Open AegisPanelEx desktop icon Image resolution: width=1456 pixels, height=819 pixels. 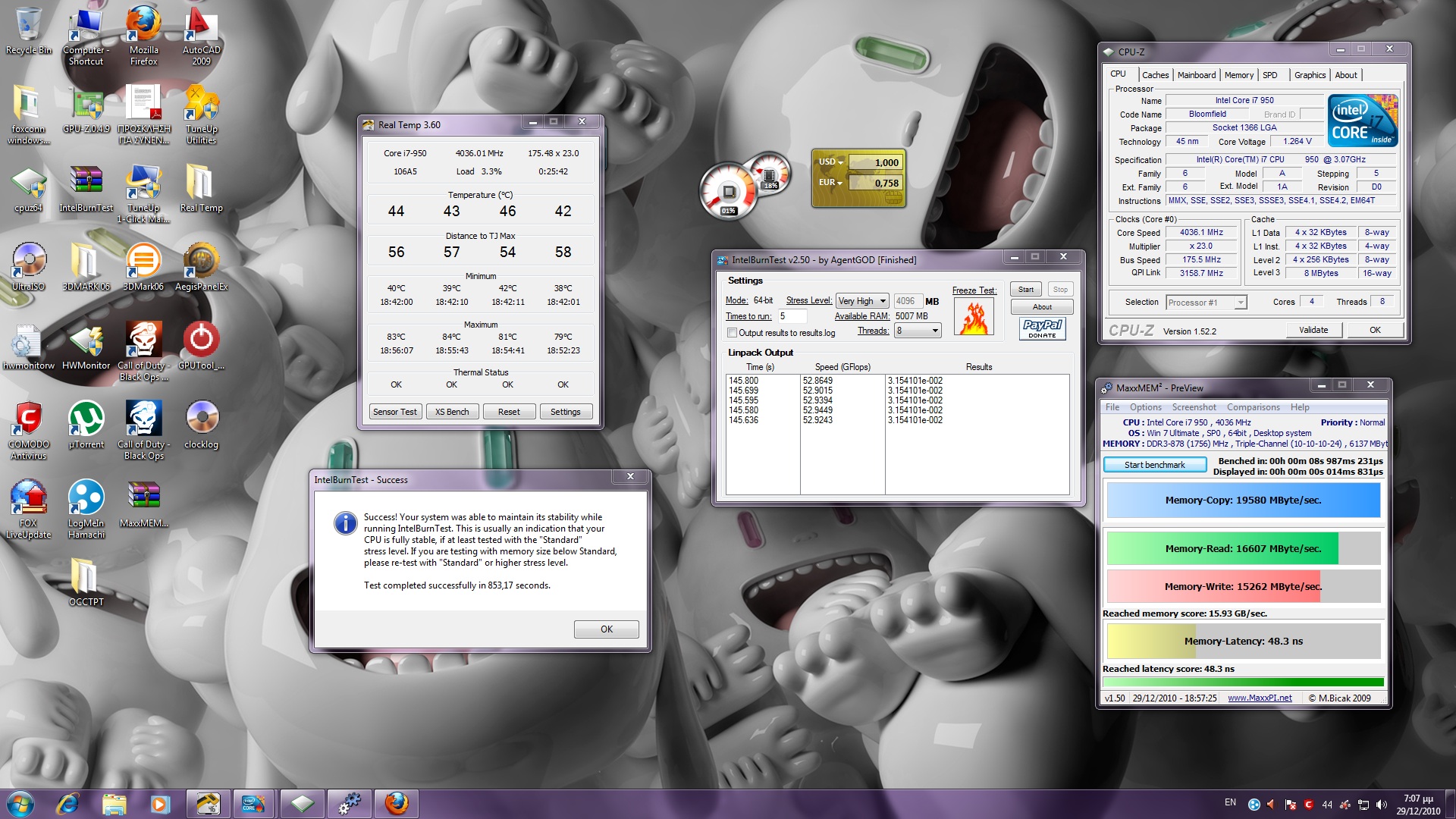[x=201, y=268]
